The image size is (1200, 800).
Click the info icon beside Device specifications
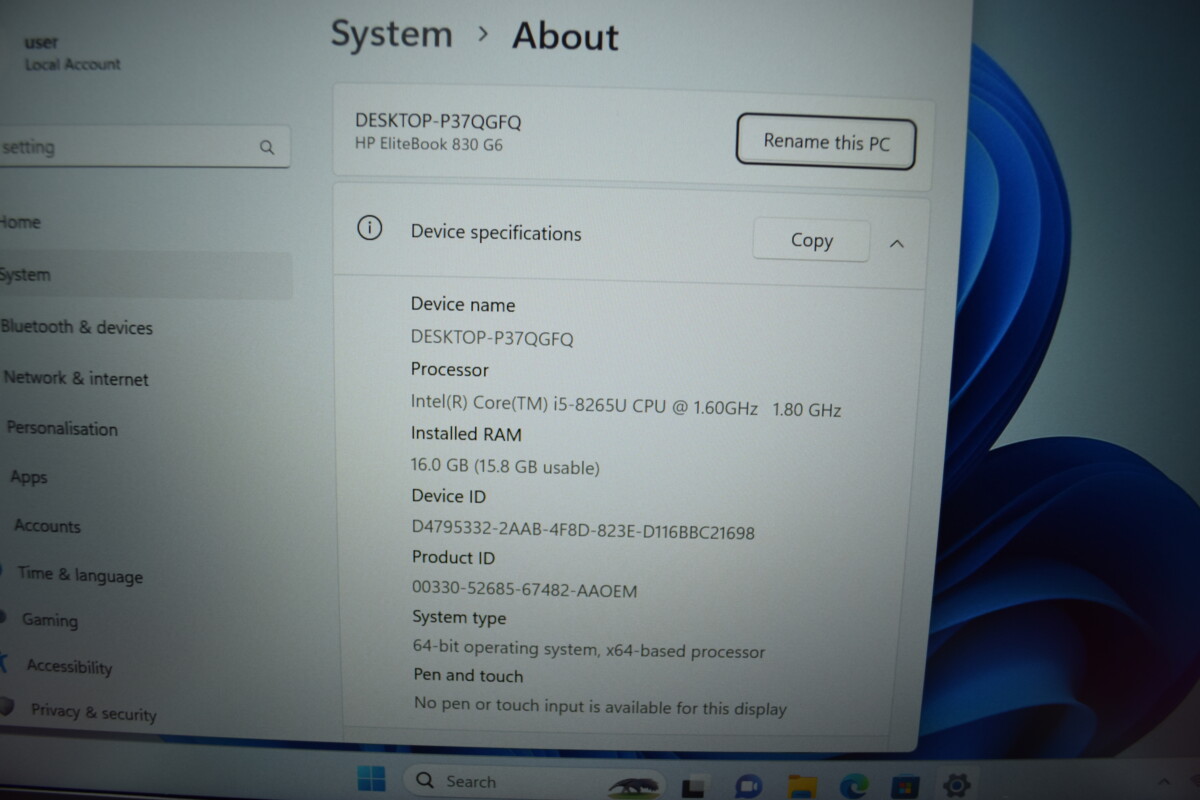click(x=369, y=229)
